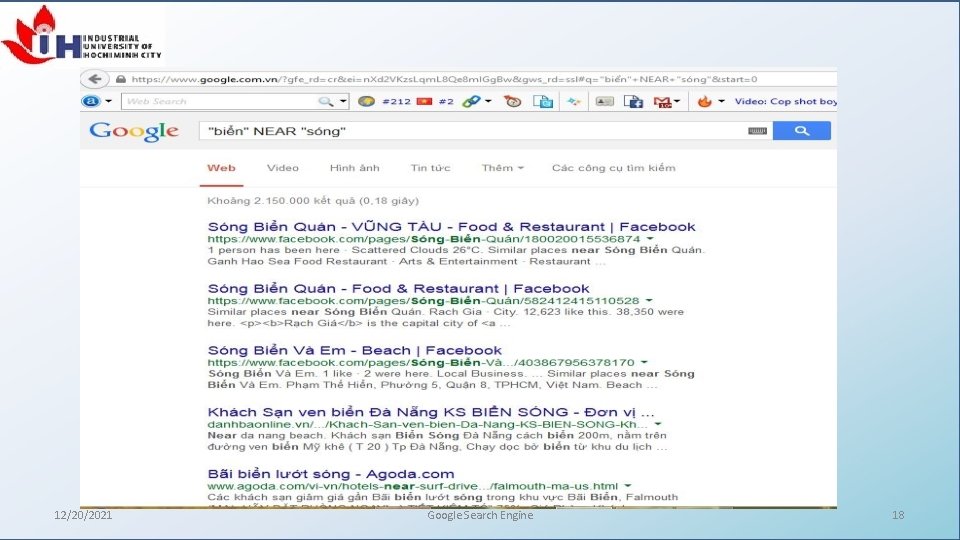Click the browser address bar URL
The height and width of the screenshot is (540, 960).
pos(444,79)
